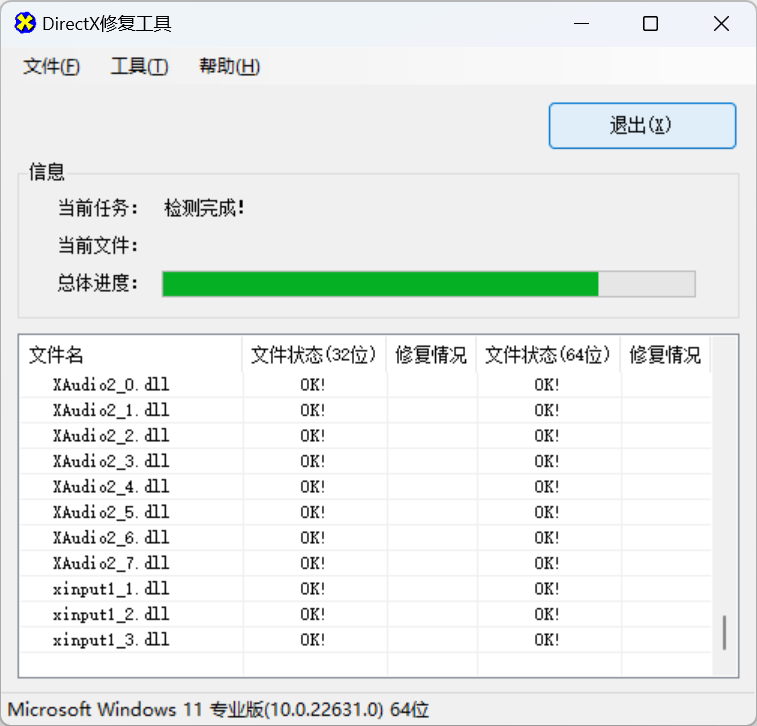Click the list's vertical scrollbar thumb
Viewport: 757px width, 726px height.
pyautogui.click(x=724, y=632)
